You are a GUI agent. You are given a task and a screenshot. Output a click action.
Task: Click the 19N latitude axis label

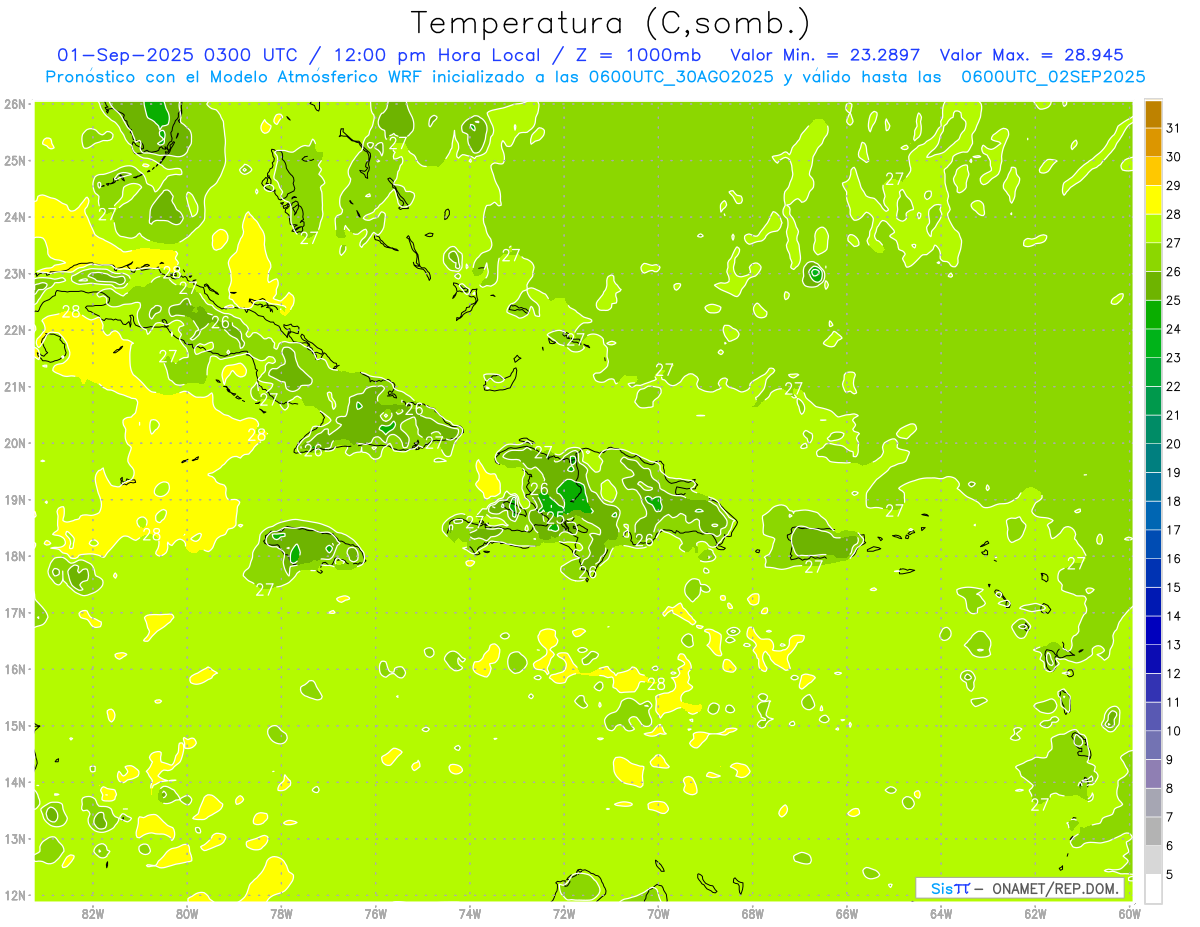click(14, 499)
